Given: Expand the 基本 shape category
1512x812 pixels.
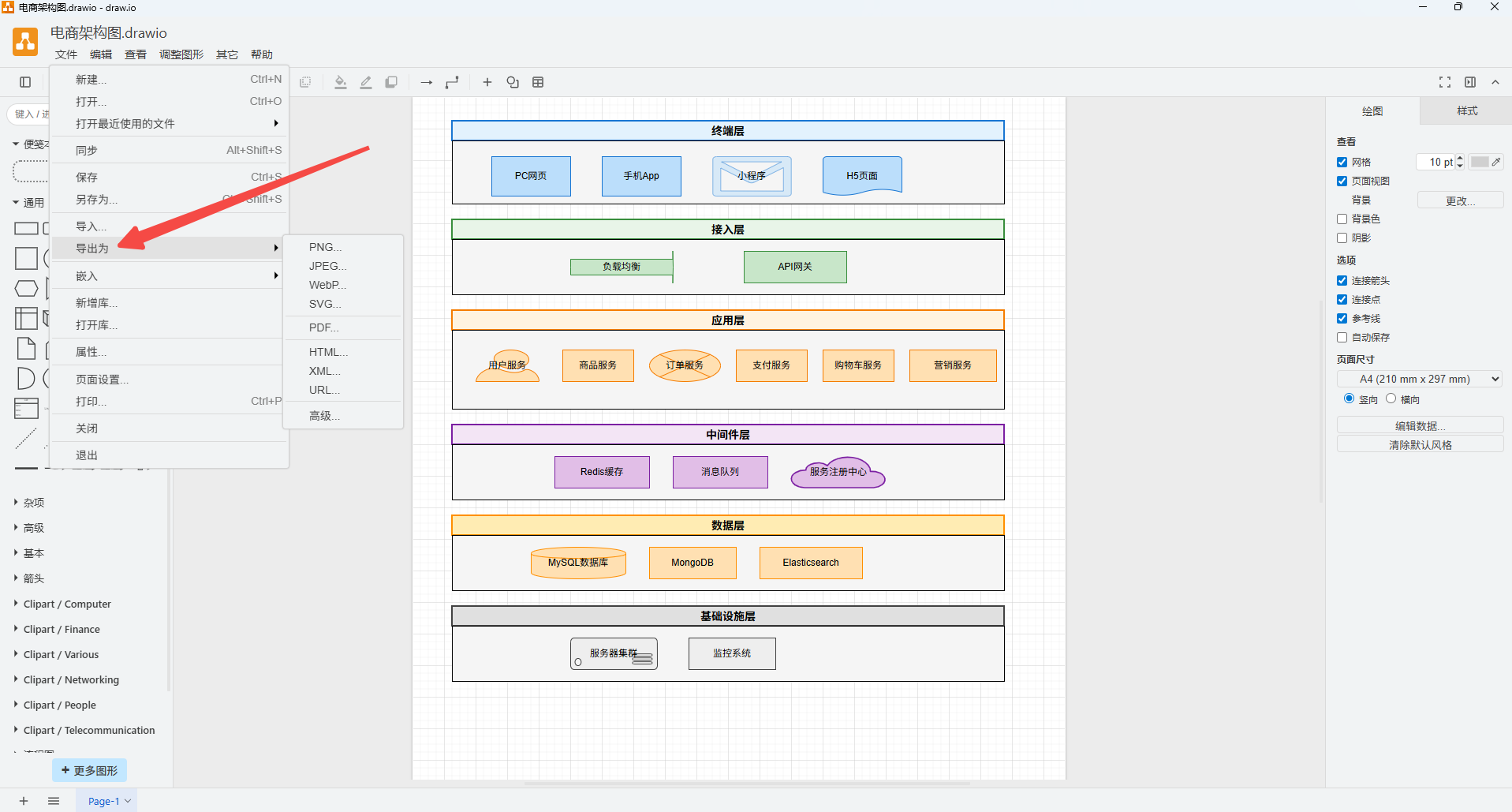Looking at the screenshot, I should tap(34, 553).
